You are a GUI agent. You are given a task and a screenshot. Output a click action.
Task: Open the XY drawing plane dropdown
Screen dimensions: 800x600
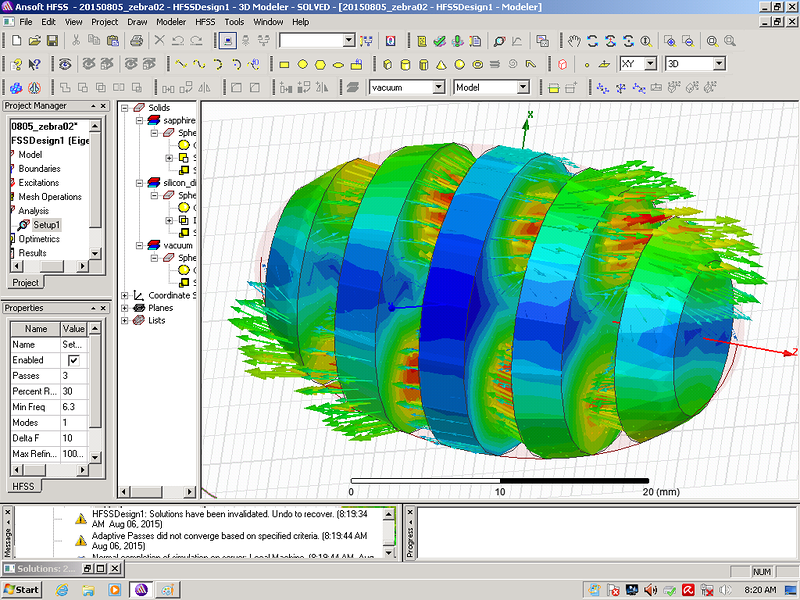coord(650,64)
